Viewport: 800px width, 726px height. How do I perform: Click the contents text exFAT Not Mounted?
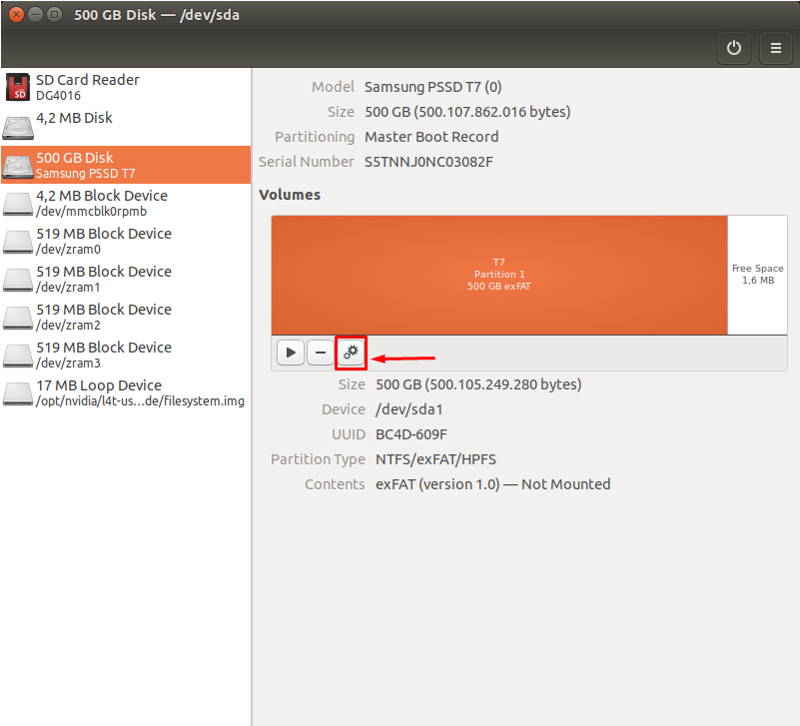coord(493,484)
